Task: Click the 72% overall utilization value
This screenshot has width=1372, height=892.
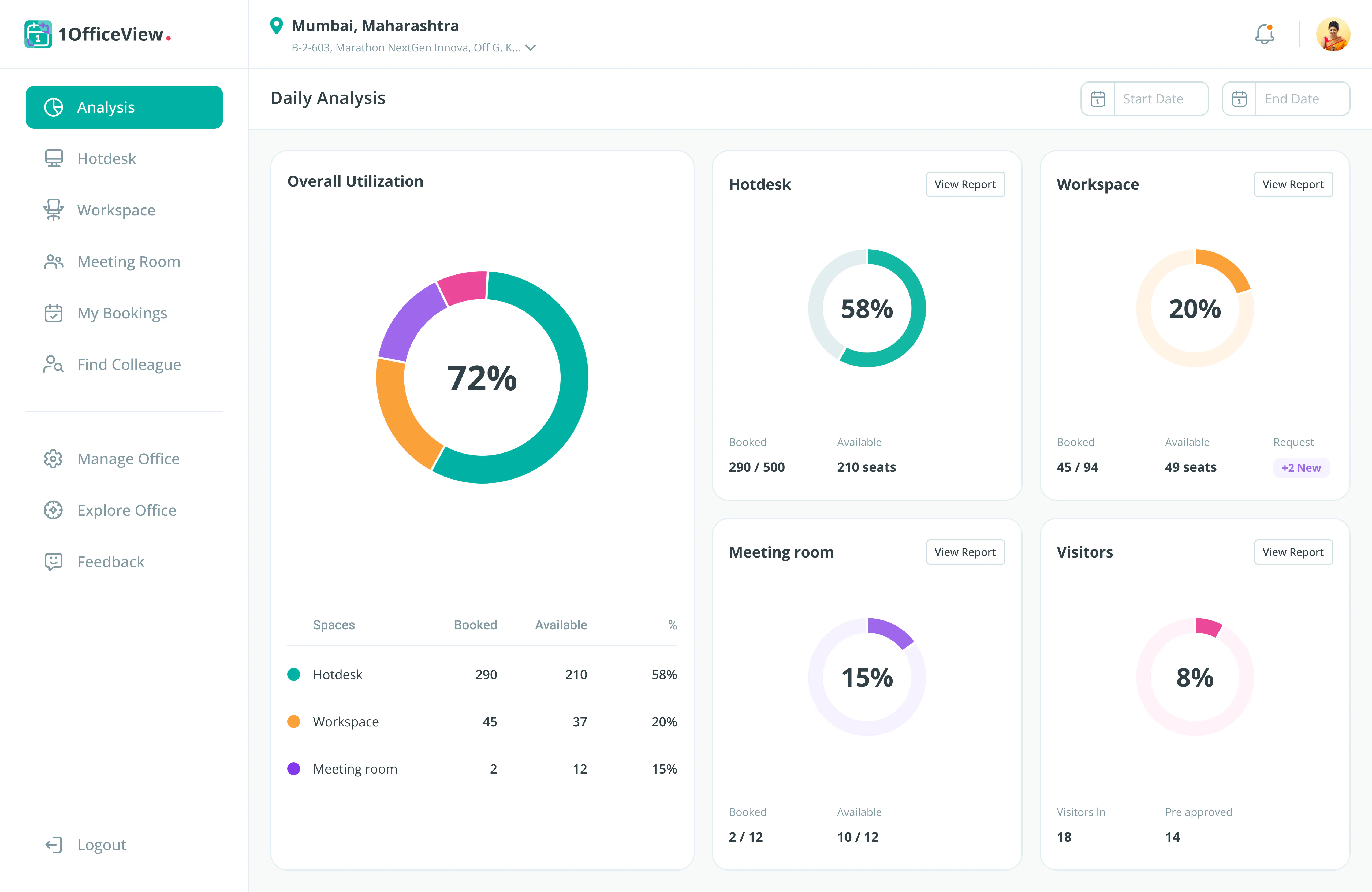Action: 483,378
